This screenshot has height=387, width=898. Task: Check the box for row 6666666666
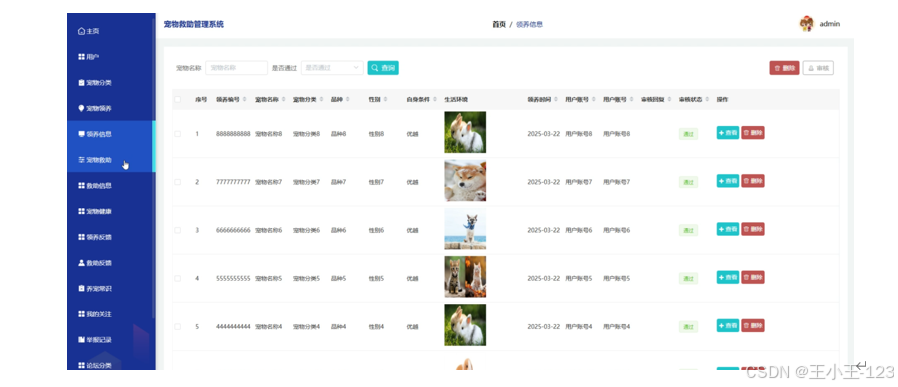pos(178,230)
